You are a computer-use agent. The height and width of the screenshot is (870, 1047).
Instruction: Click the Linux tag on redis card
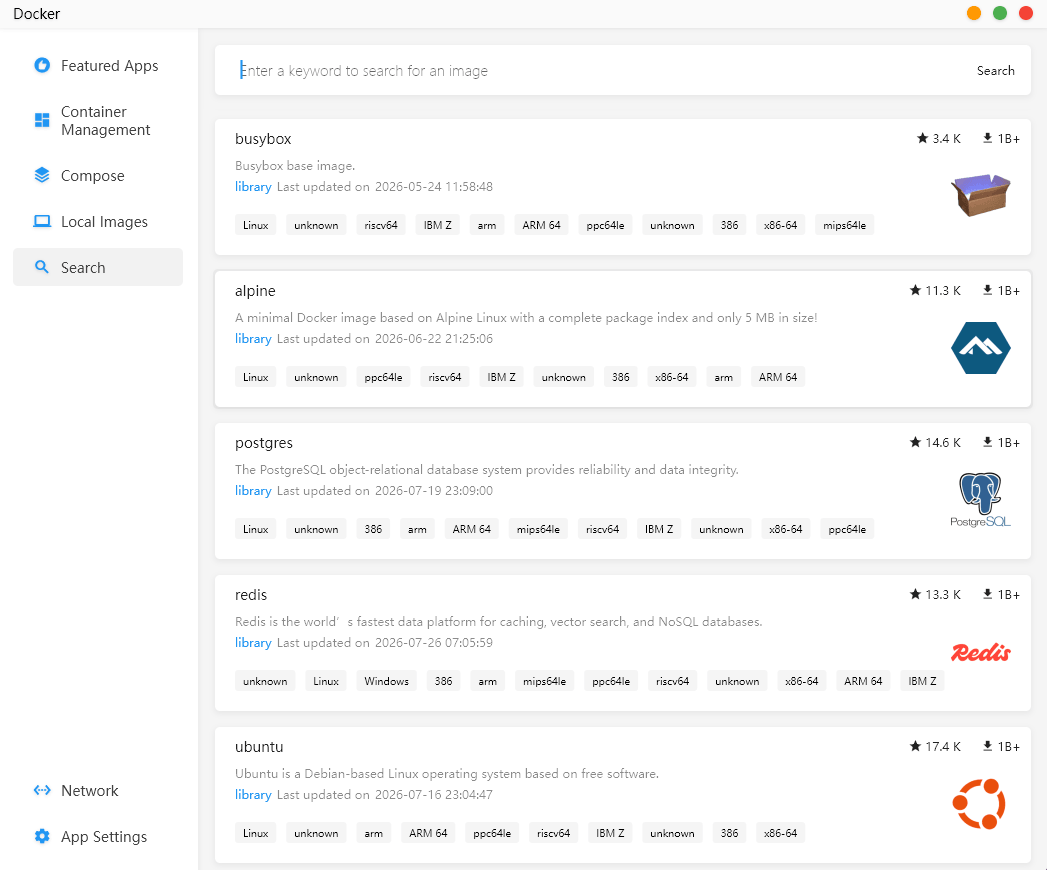[x=326, y=681]
